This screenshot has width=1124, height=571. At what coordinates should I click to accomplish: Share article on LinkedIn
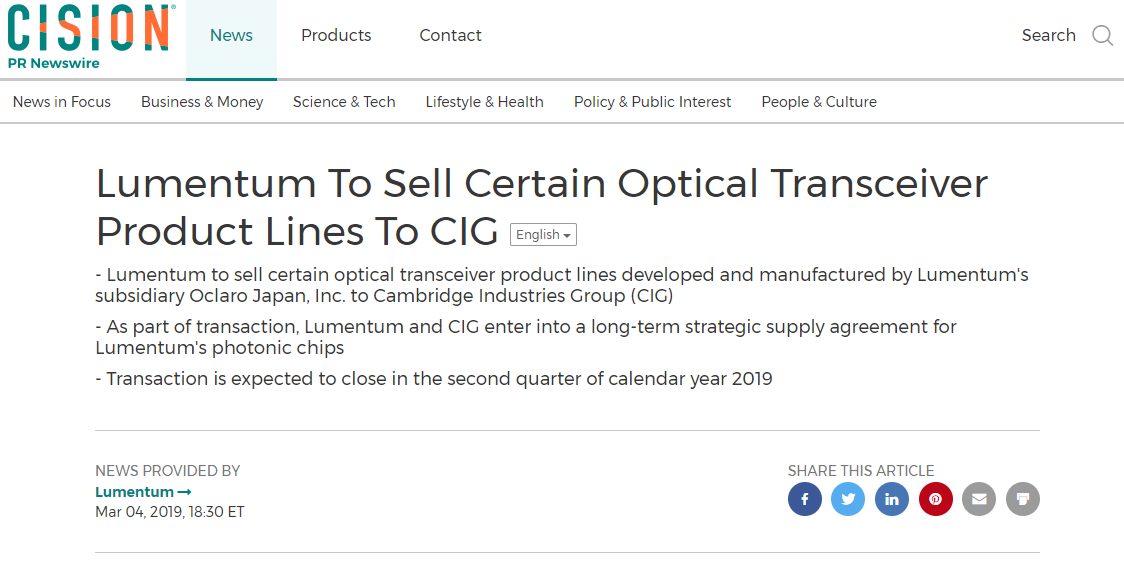point(892,499)
